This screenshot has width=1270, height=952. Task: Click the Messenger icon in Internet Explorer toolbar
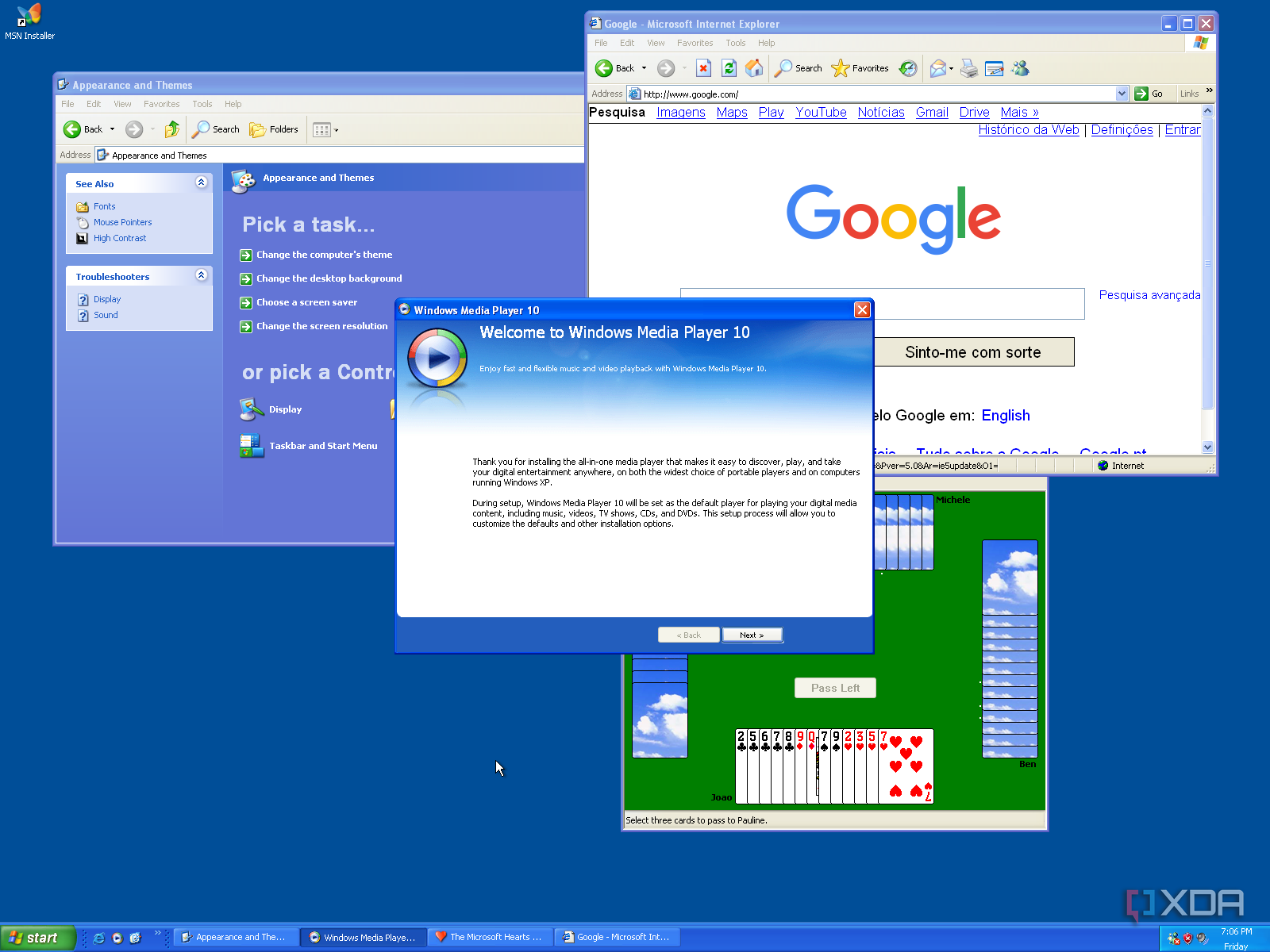[1021, 69]
